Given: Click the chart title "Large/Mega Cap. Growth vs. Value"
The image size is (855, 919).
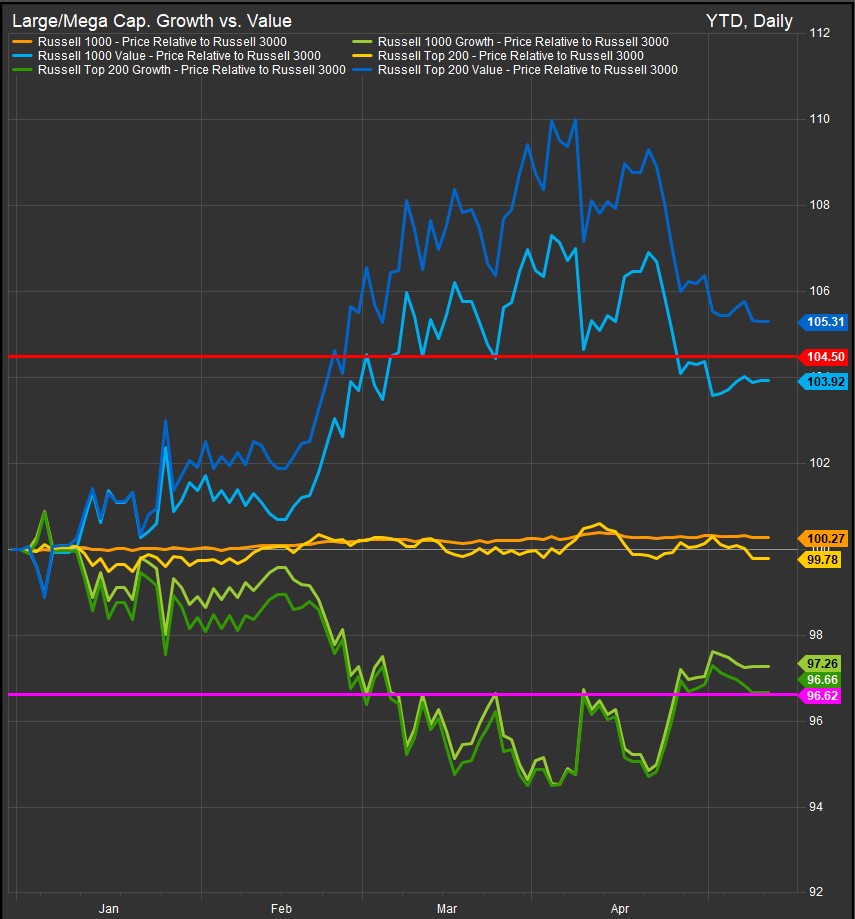Looking at the screenshot, I should point(152,21).
